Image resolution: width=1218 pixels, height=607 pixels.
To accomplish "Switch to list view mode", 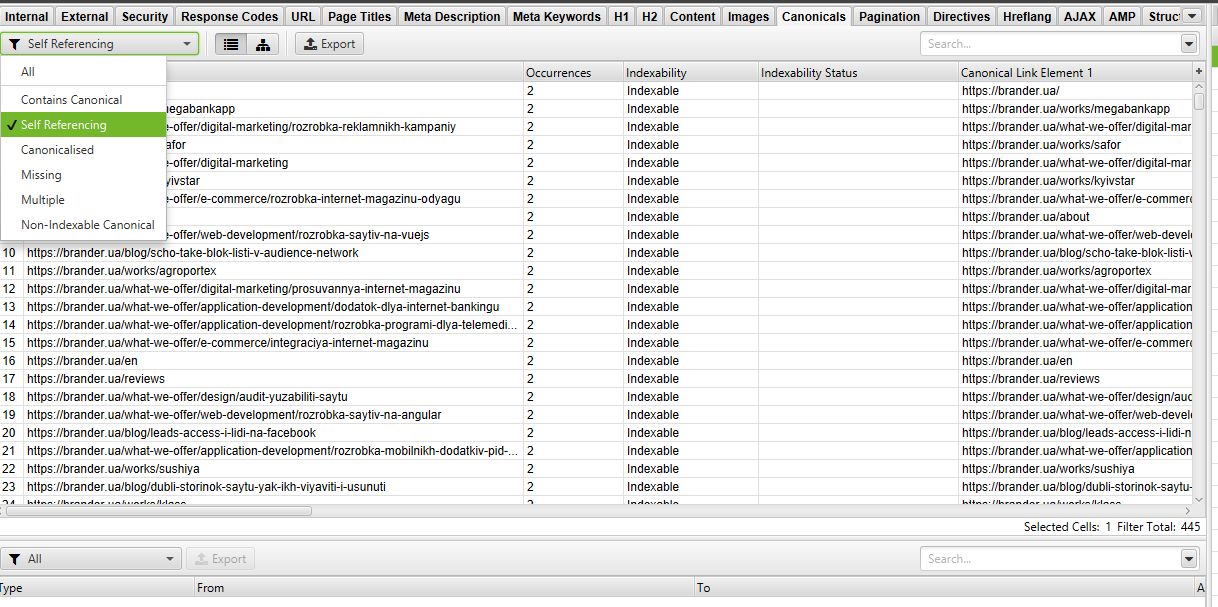I will (x=231, y=44).
